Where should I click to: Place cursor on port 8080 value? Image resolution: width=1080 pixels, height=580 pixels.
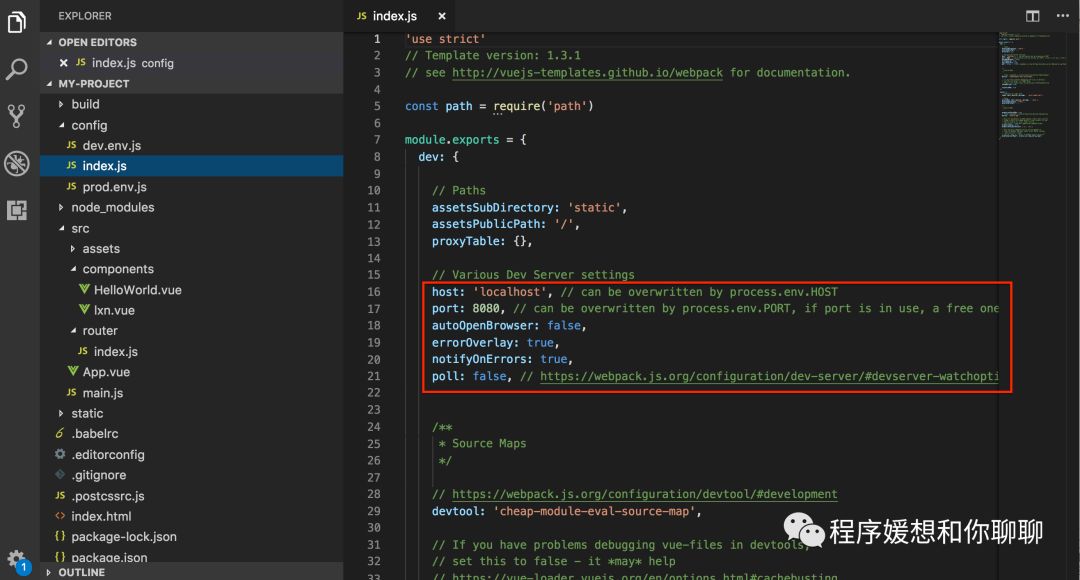tap(486, 309)
